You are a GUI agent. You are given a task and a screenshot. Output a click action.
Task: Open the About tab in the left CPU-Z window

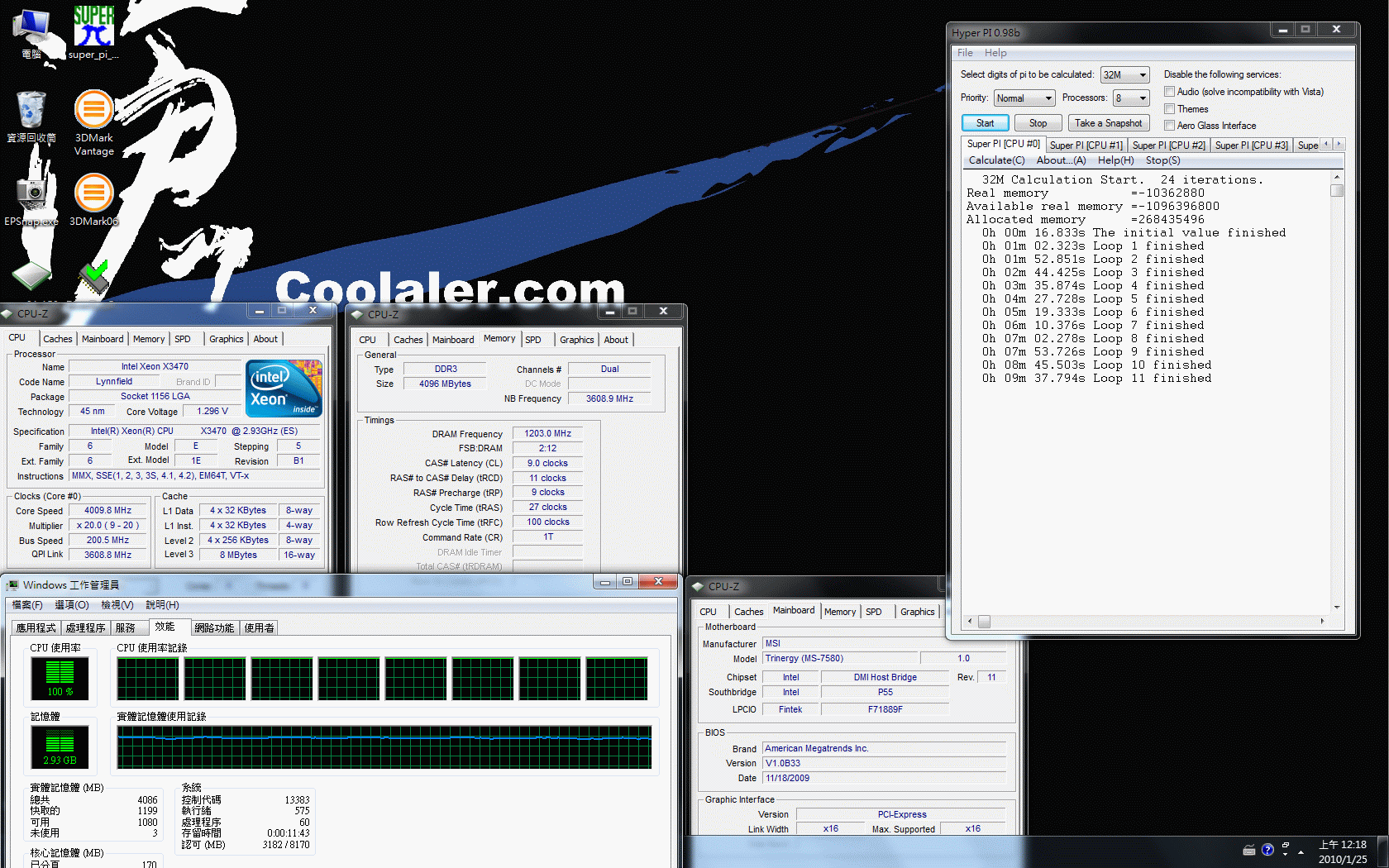265,339
